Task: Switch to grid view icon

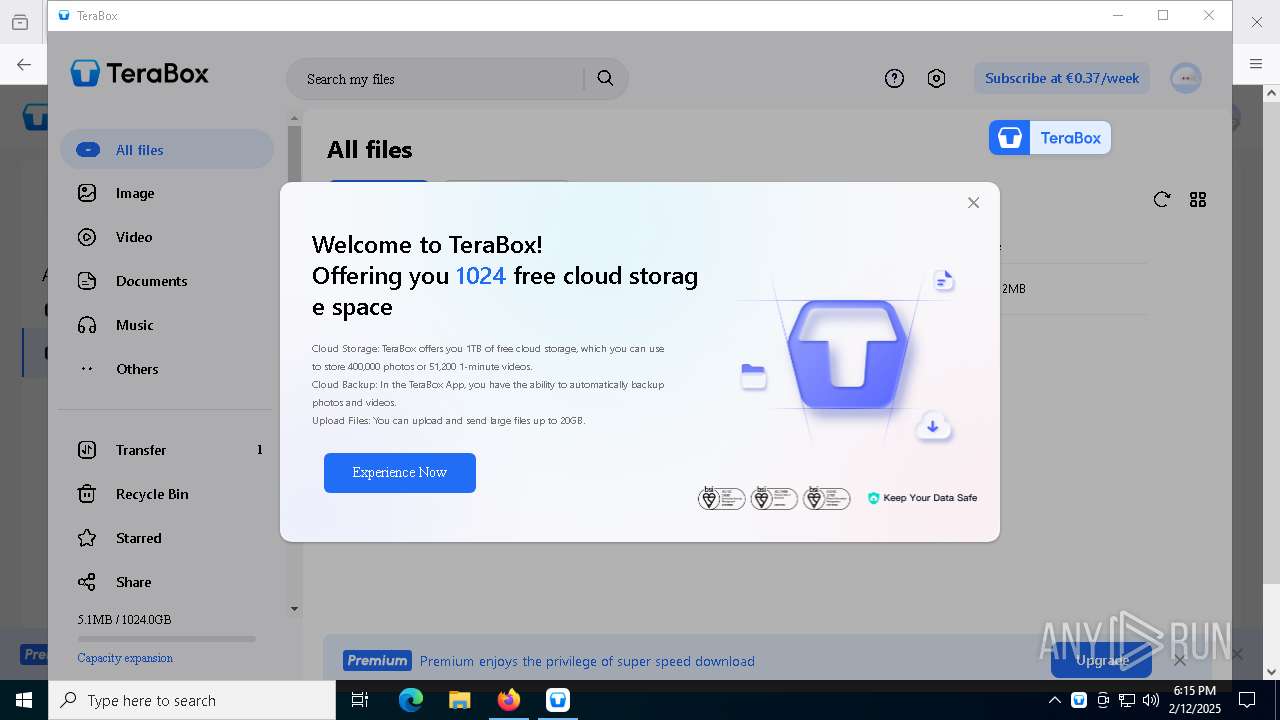Action: coord(1198,200)
